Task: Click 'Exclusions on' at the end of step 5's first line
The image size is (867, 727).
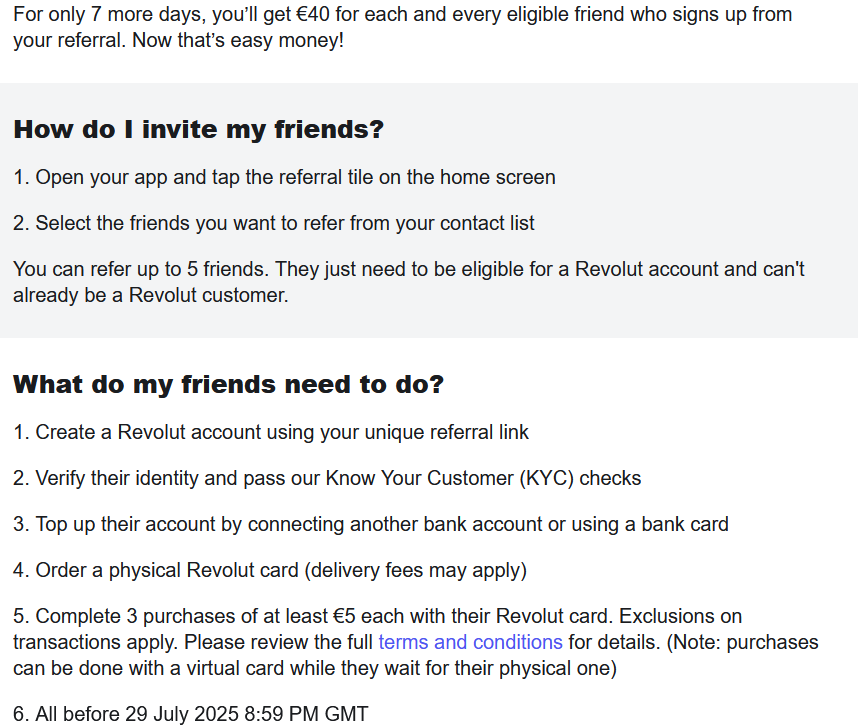Action: [x=680, y=616]
